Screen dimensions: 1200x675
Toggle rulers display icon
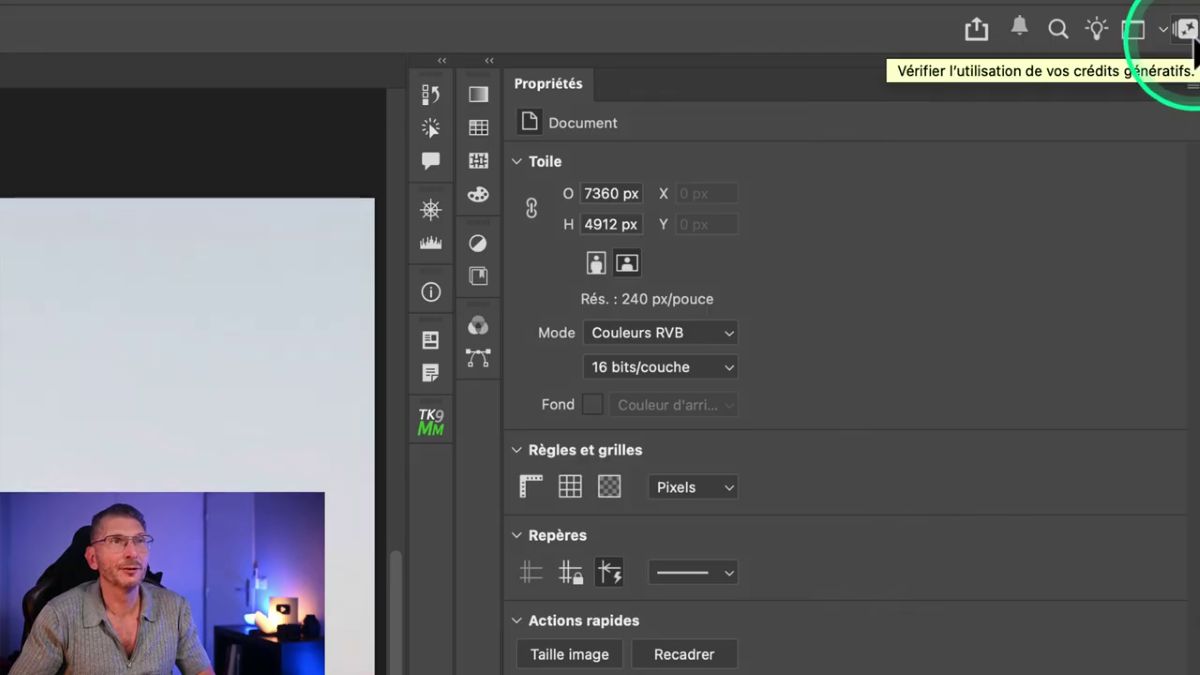tap(531, 487)
